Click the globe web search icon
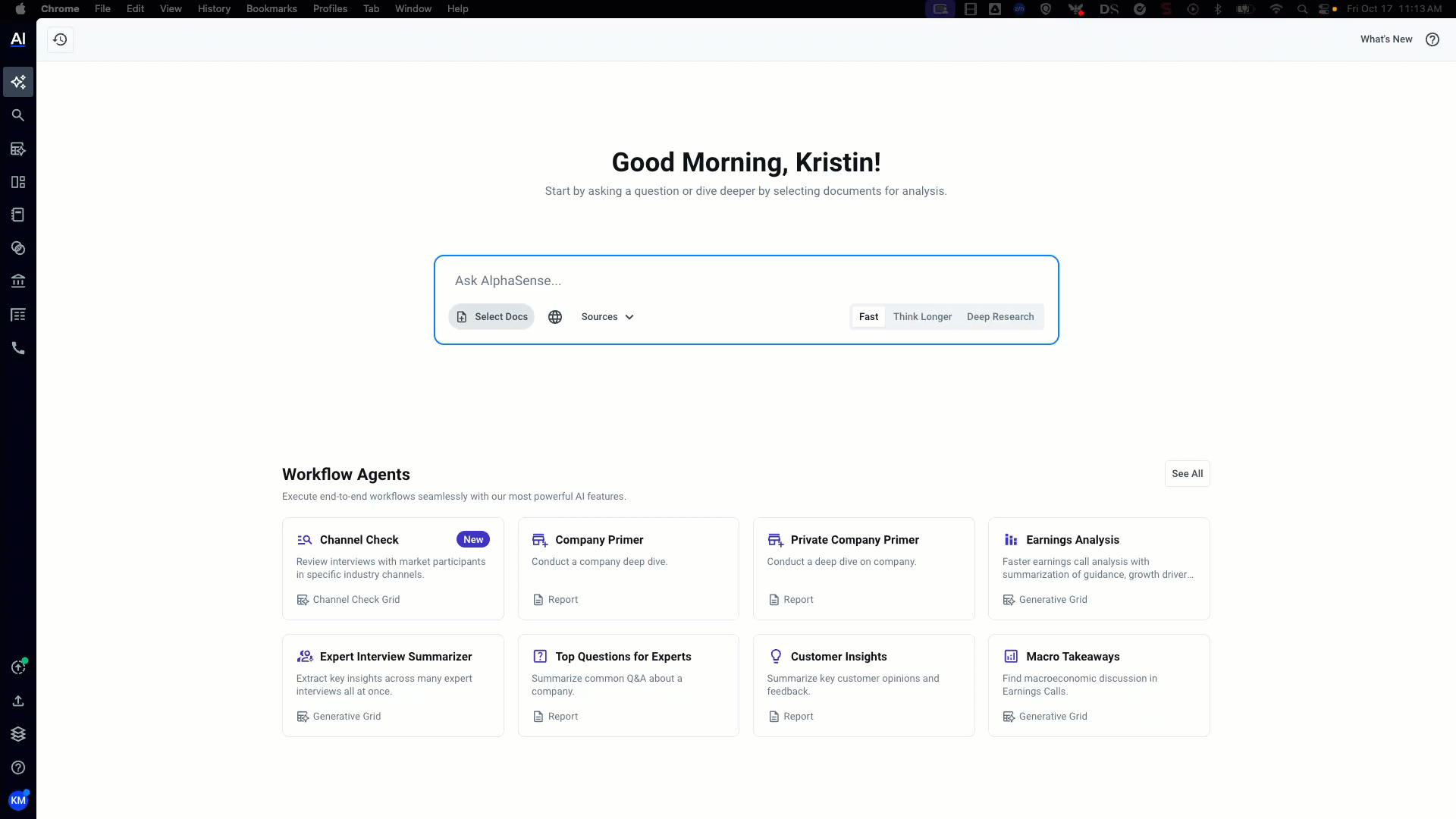Image resolution: width=1456 pixels, height=819 pixels. 555,317
